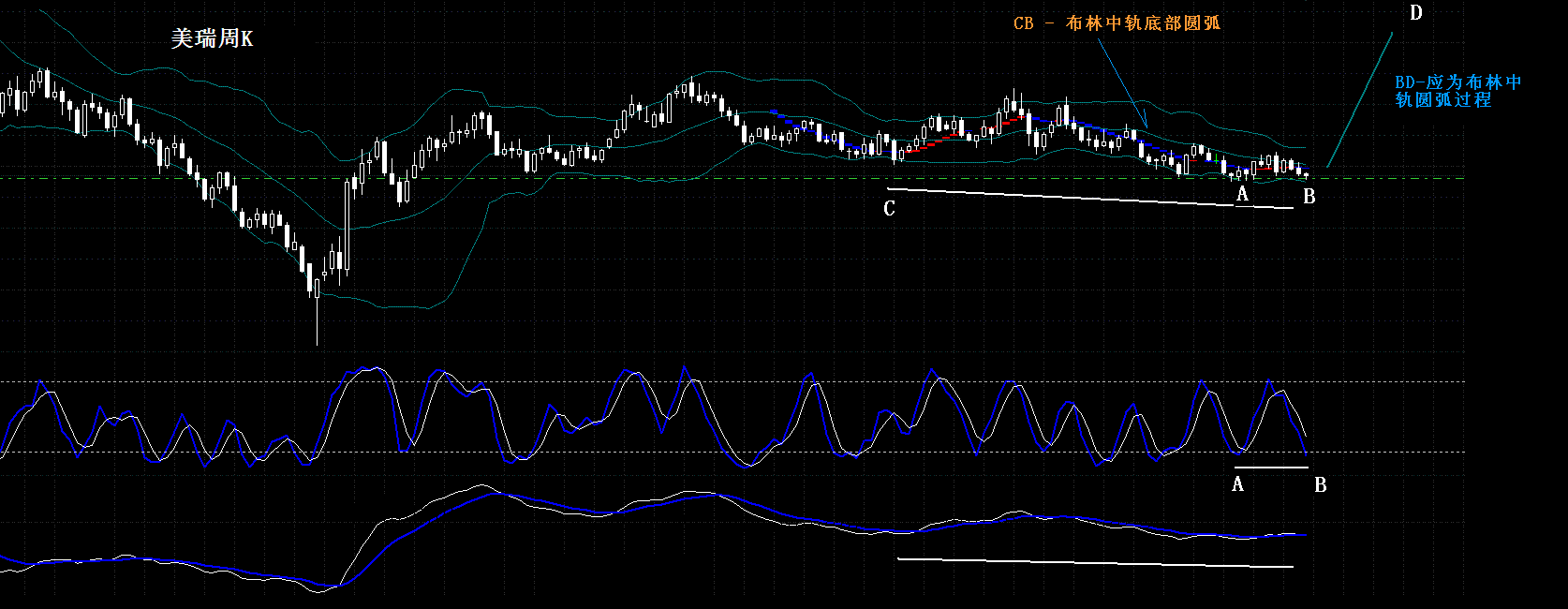Click label D at top right

[x=1416, y=13]
